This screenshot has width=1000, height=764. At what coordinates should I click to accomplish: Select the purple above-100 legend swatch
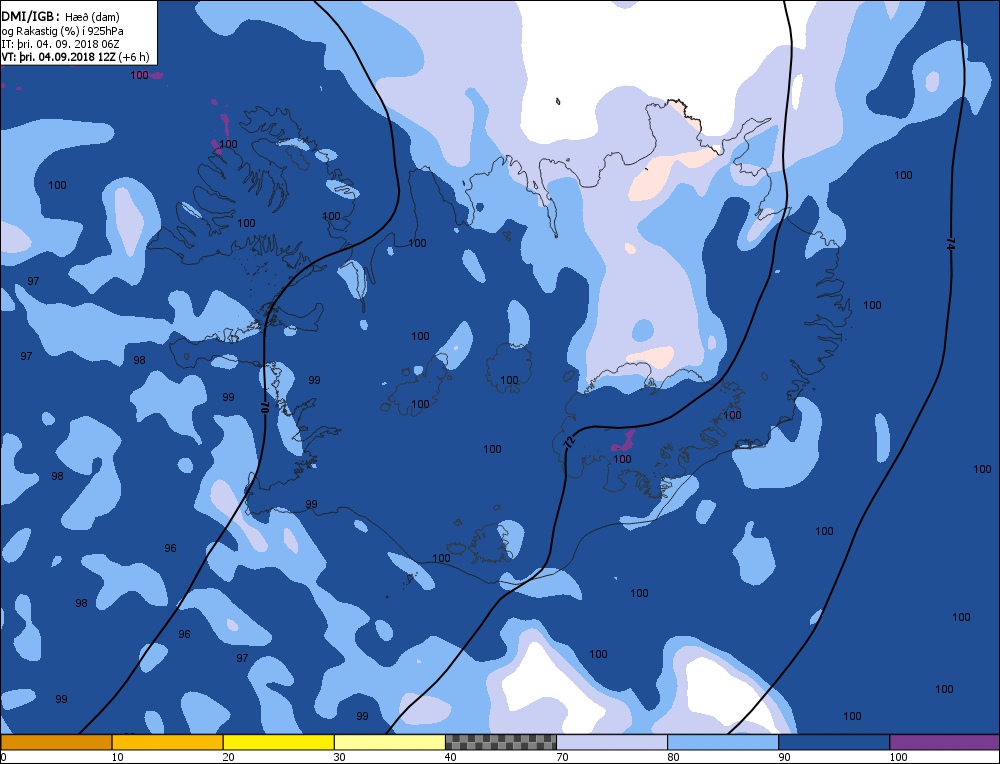(x=945, y=742)
